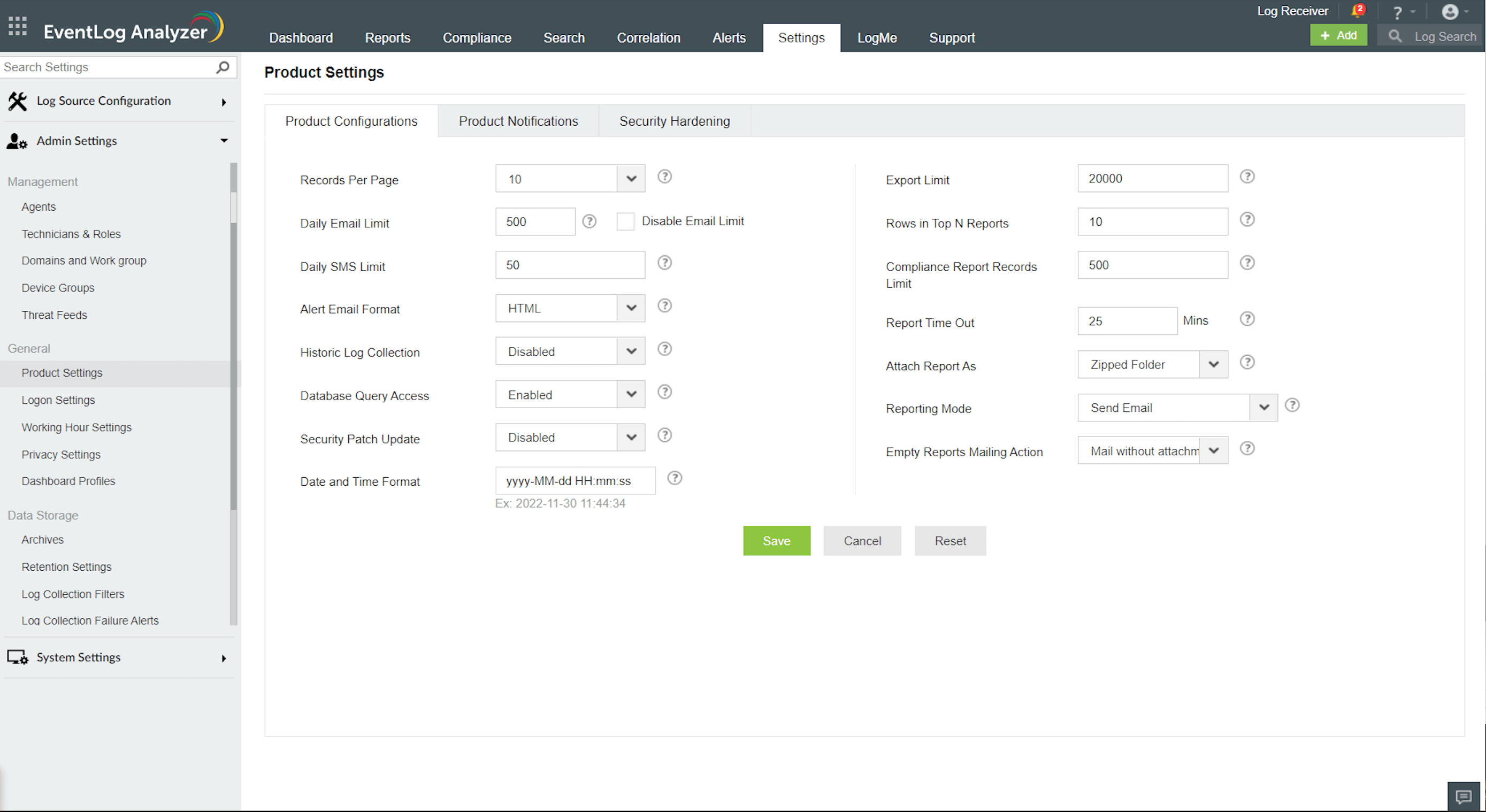Click the search settings magnifier icon

tap(223, 67)
